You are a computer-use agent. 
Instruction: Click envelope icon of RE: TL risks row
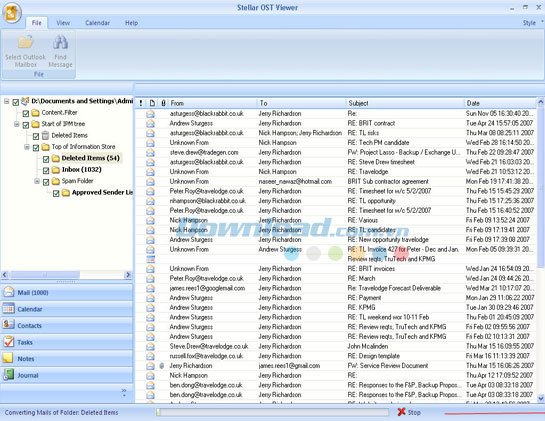pos(150,133)
